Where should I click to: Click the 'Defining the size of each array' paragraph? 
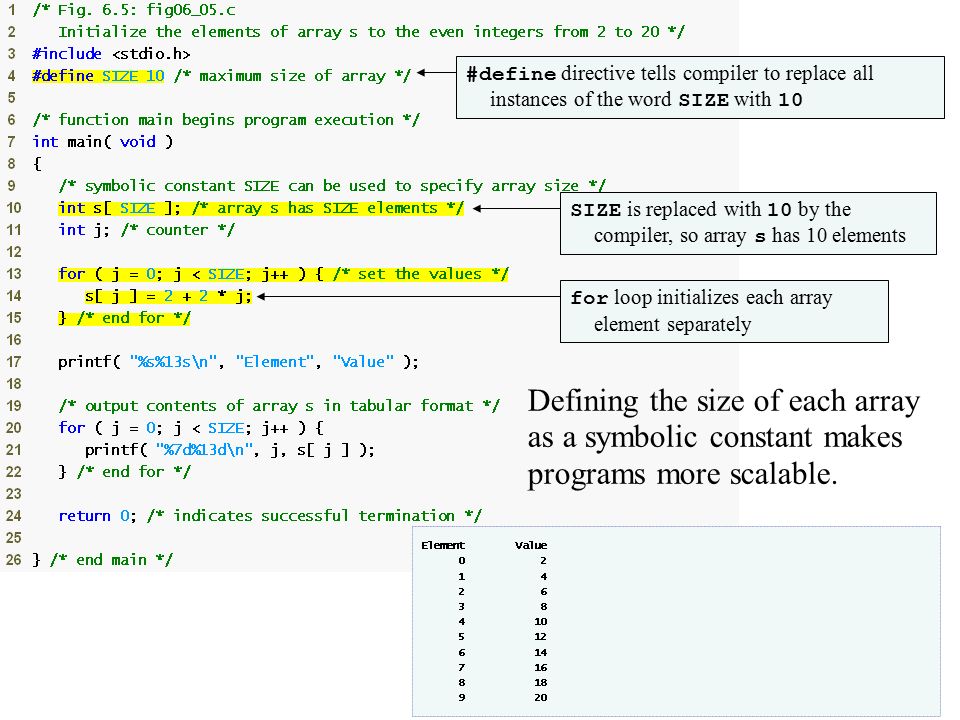tap(724, 438)
